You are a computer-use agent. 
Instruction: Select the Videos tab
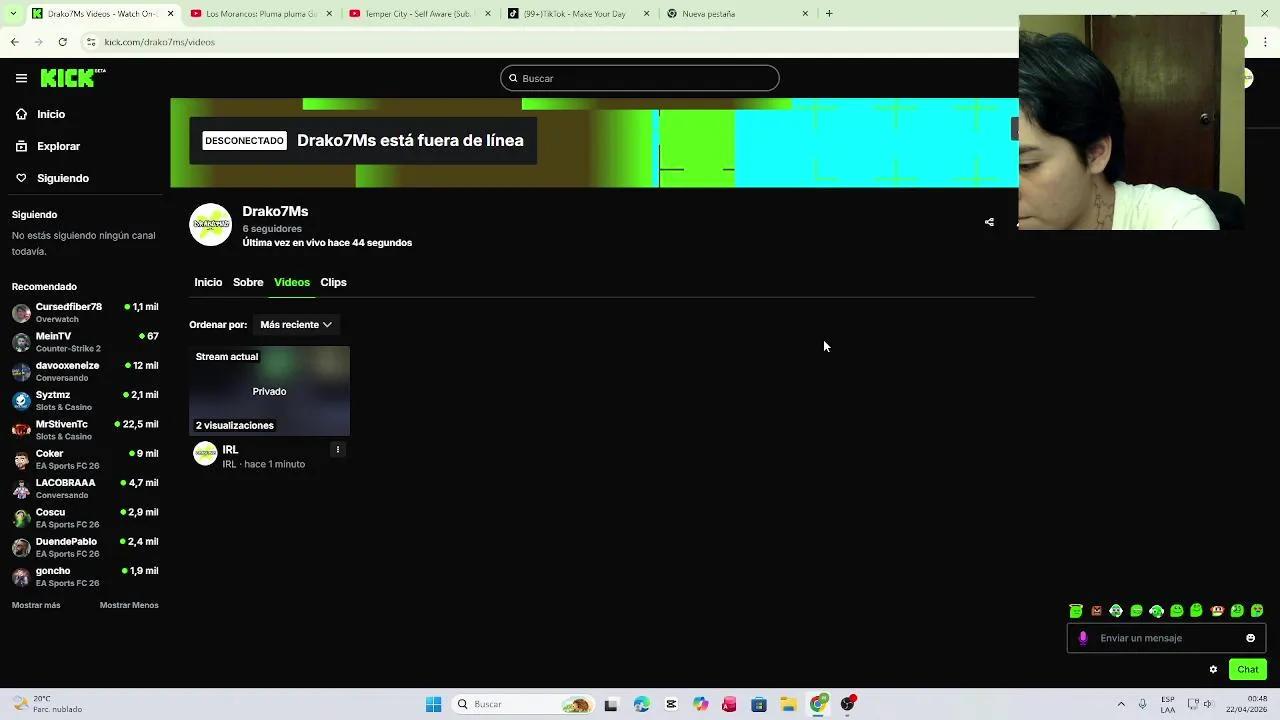[292, 282]
